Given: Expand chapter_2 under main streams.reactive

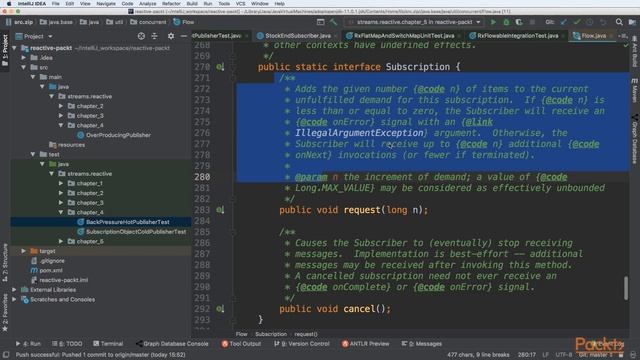Looking at the screenshot, I should (x=61, y=106).
